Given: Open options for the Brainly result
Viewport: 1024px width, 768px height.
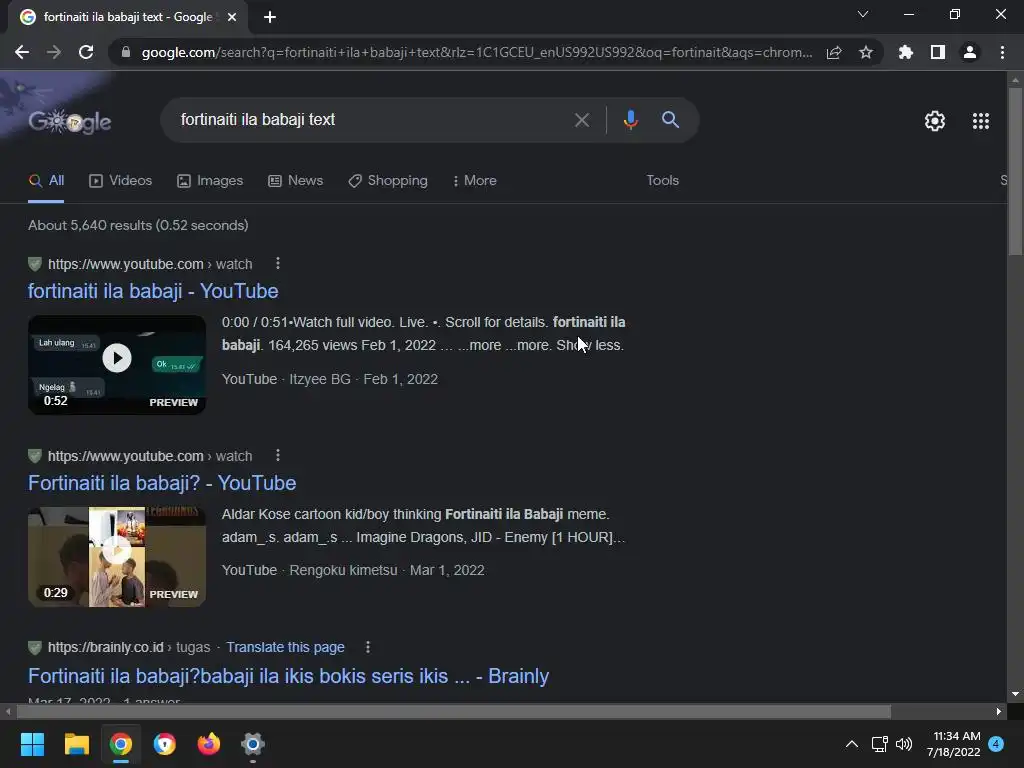Looking at the screenshot, I should tap(368, 647).
